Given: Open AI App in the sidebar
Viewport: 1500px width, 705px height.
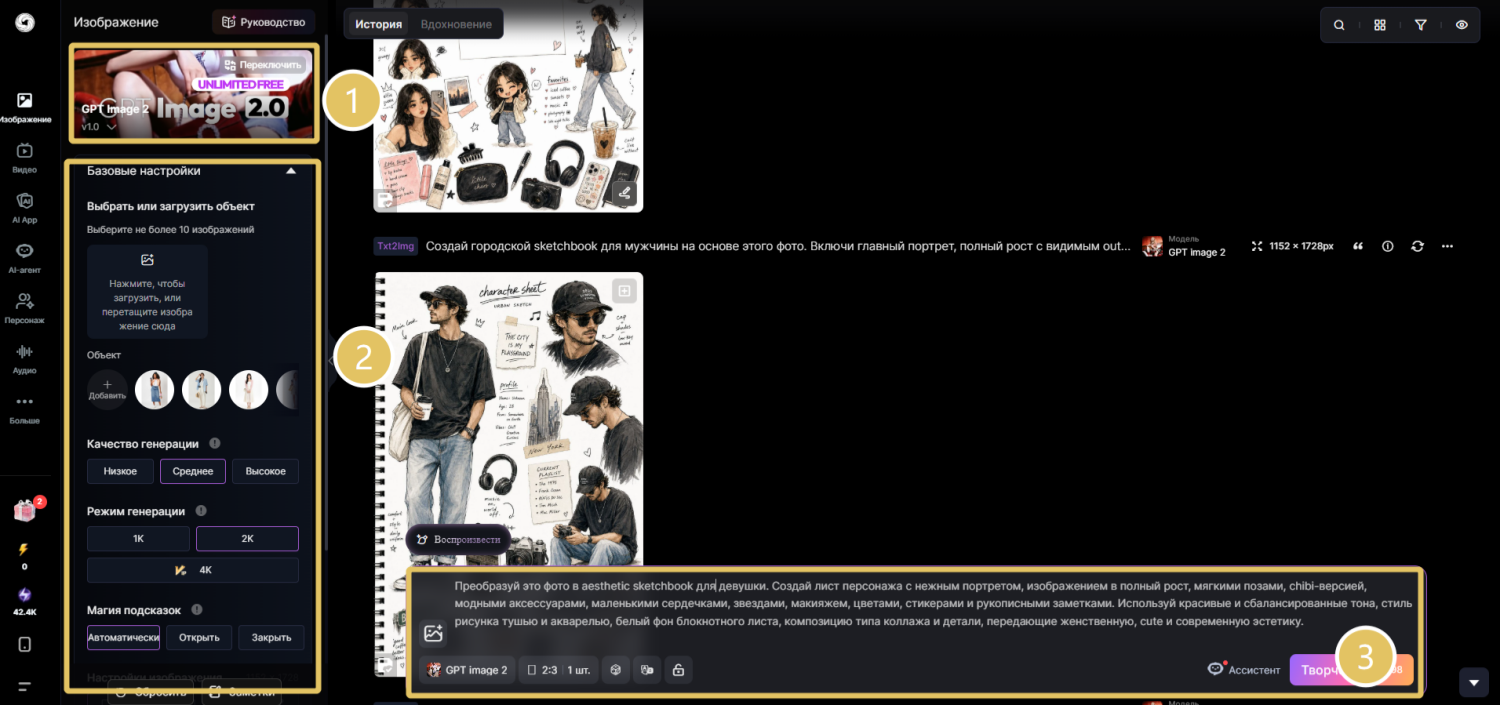Looking at the screenshot, I should (x=25, y=208).
